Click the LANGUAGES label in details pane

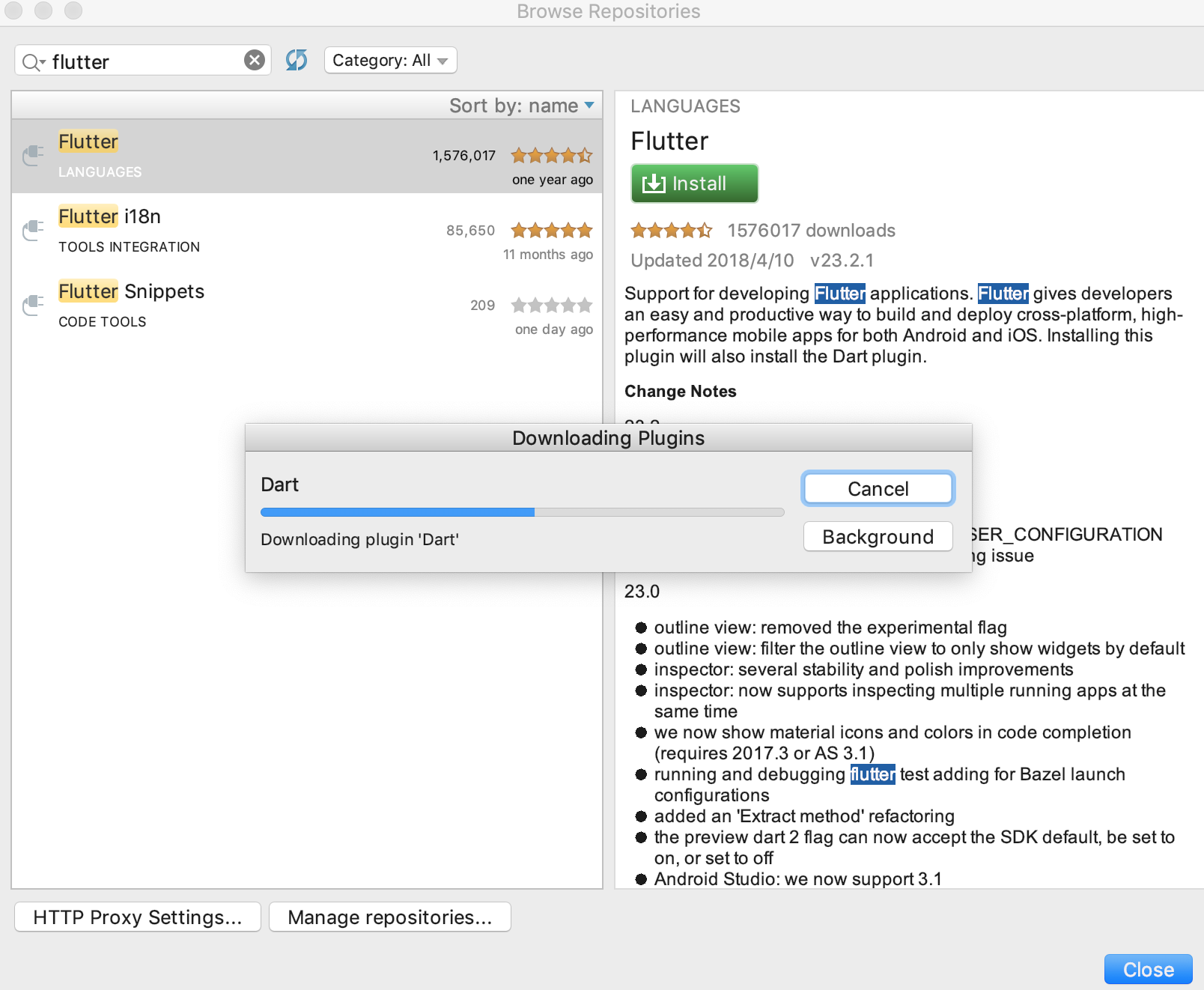tap(685, 106)
